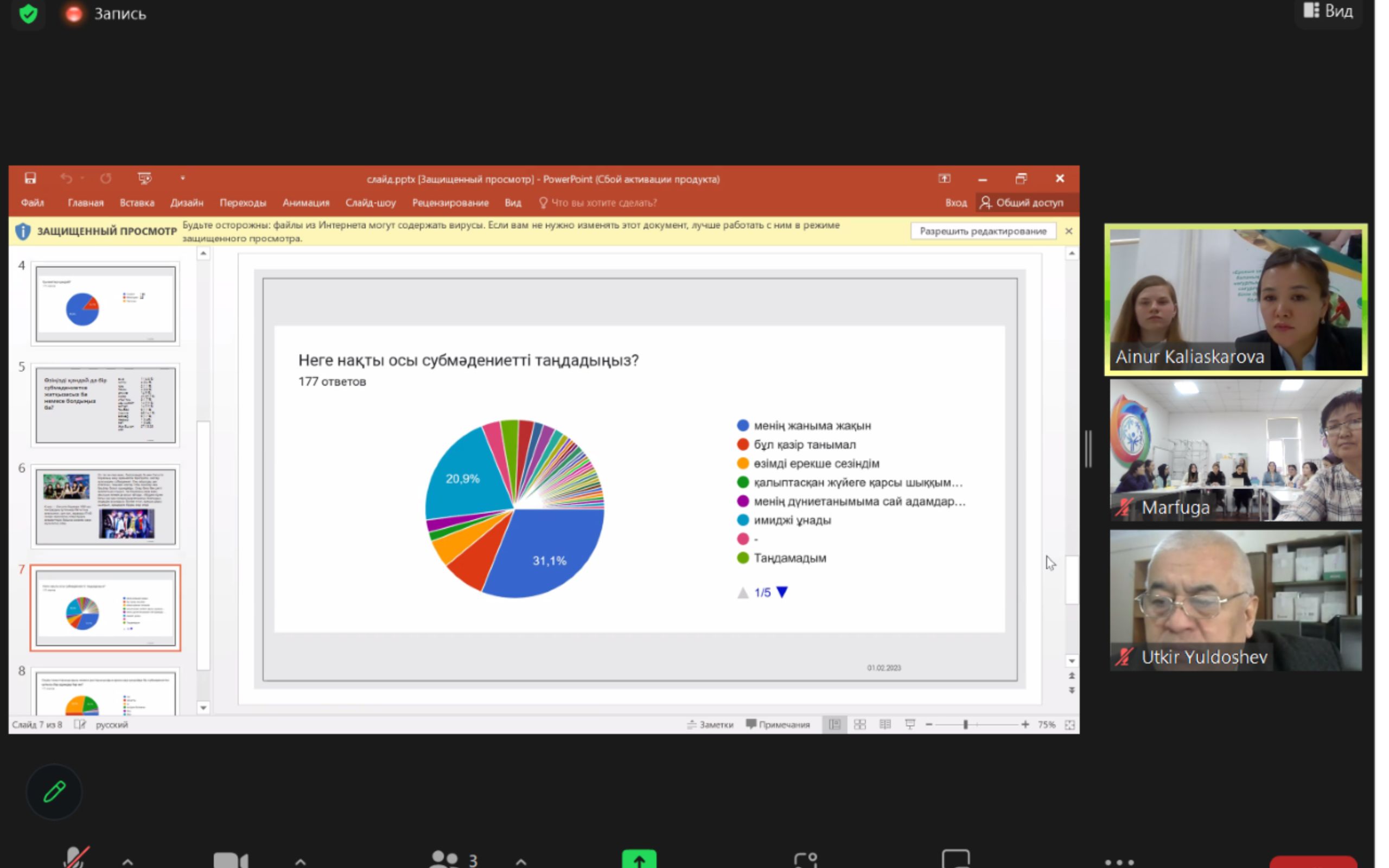The image size is (1389, 868).
Task: Click the fit slide to window icon
Action: pos(1069,724)
